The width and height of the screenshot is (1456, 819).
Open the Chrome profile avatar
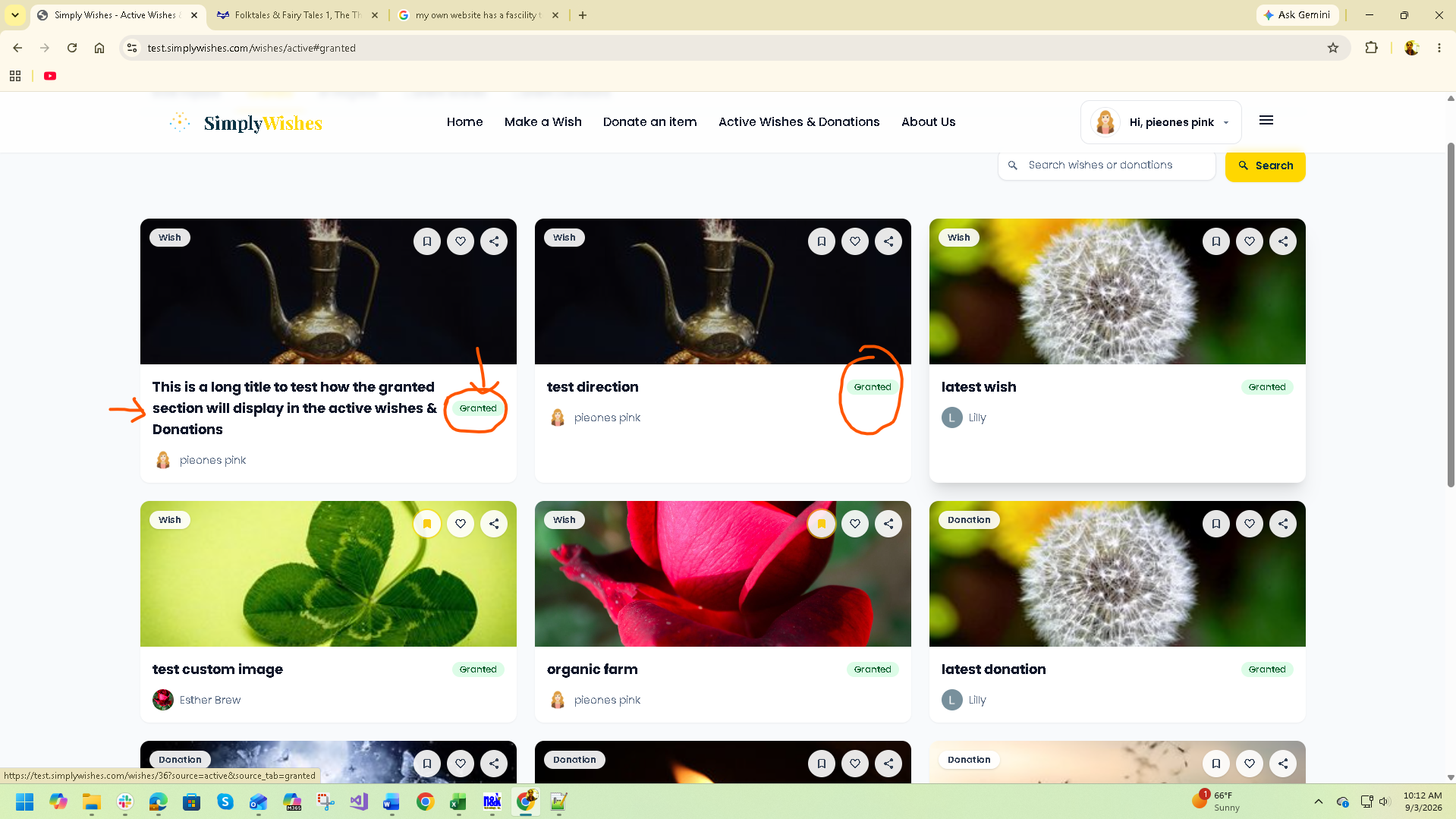(x=1412, y=48)
